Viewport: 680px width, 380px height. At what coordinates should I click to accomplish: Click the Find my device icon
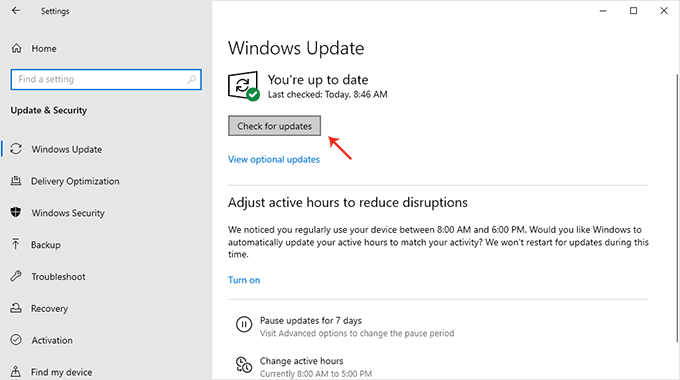coord(16,372)
